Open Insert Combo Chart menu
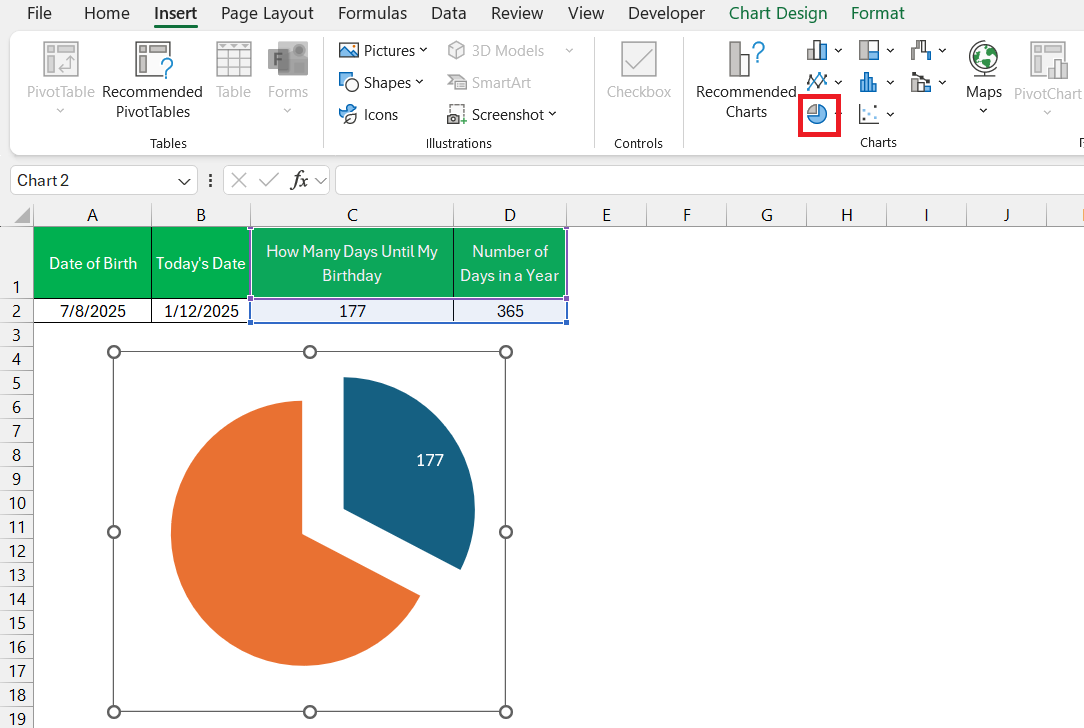This screenshot has height=728, width=1084. [928, 82]
